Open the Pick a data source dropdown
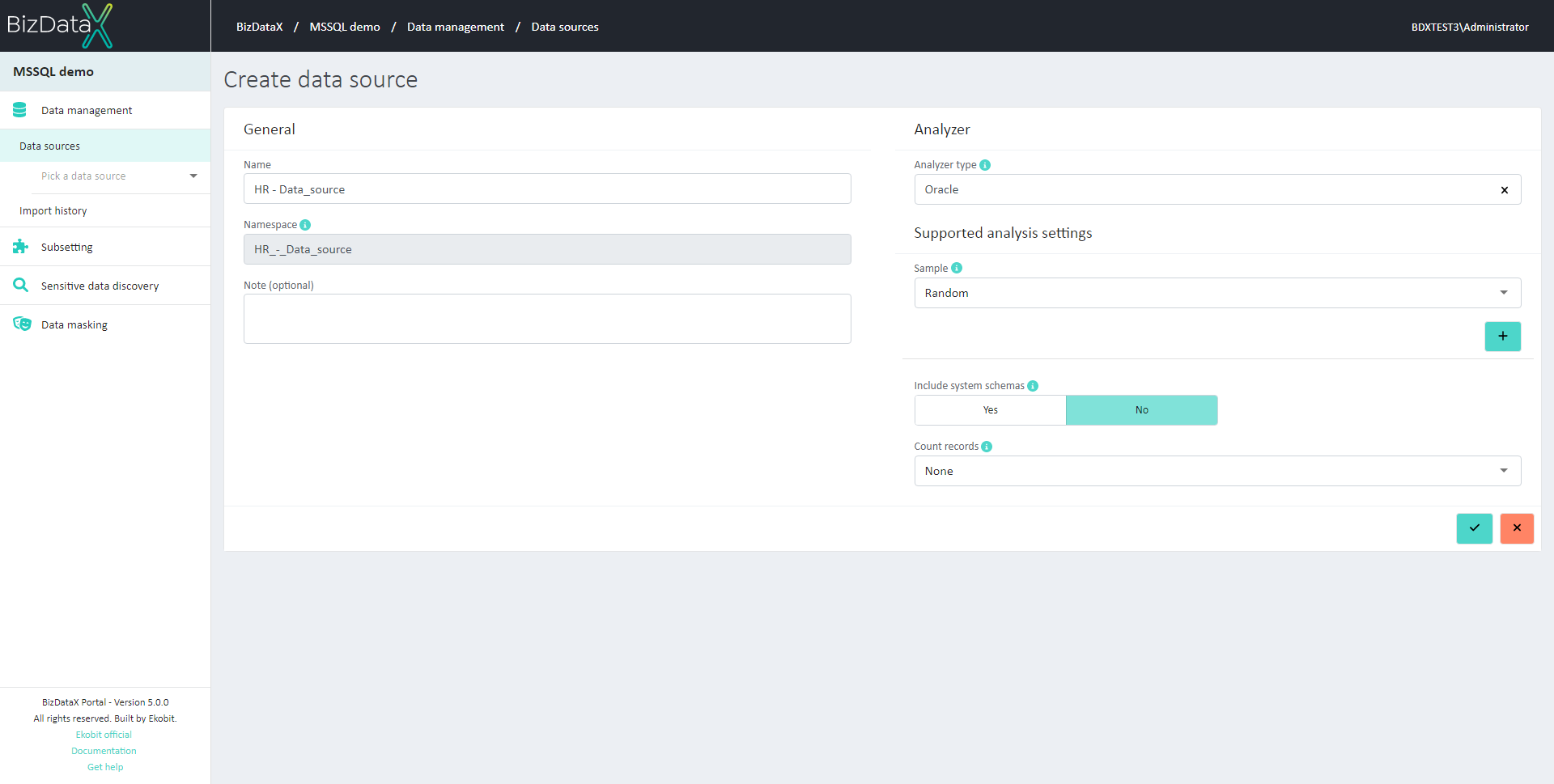The image size is (1554, 784). 120,176
